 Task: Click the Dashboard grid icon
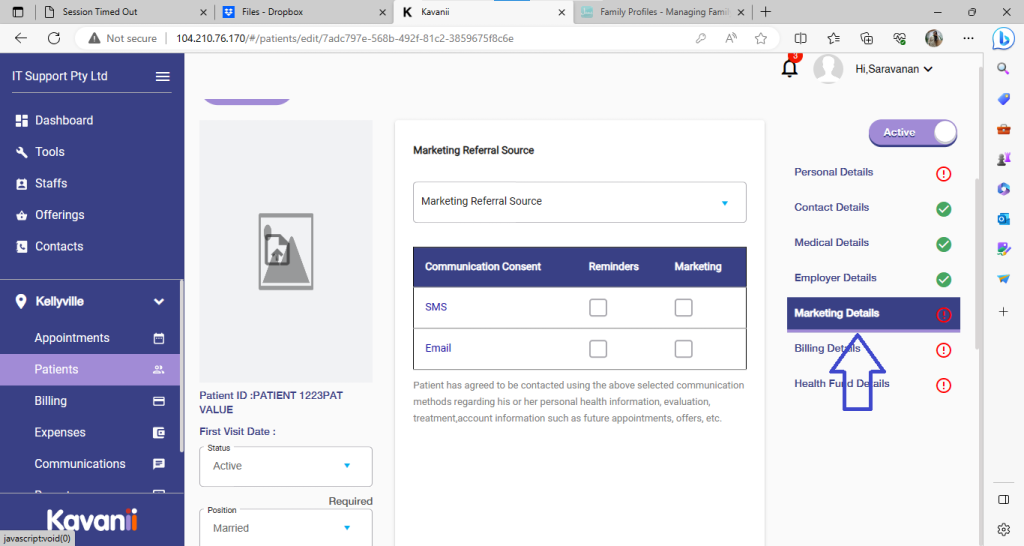21,121
